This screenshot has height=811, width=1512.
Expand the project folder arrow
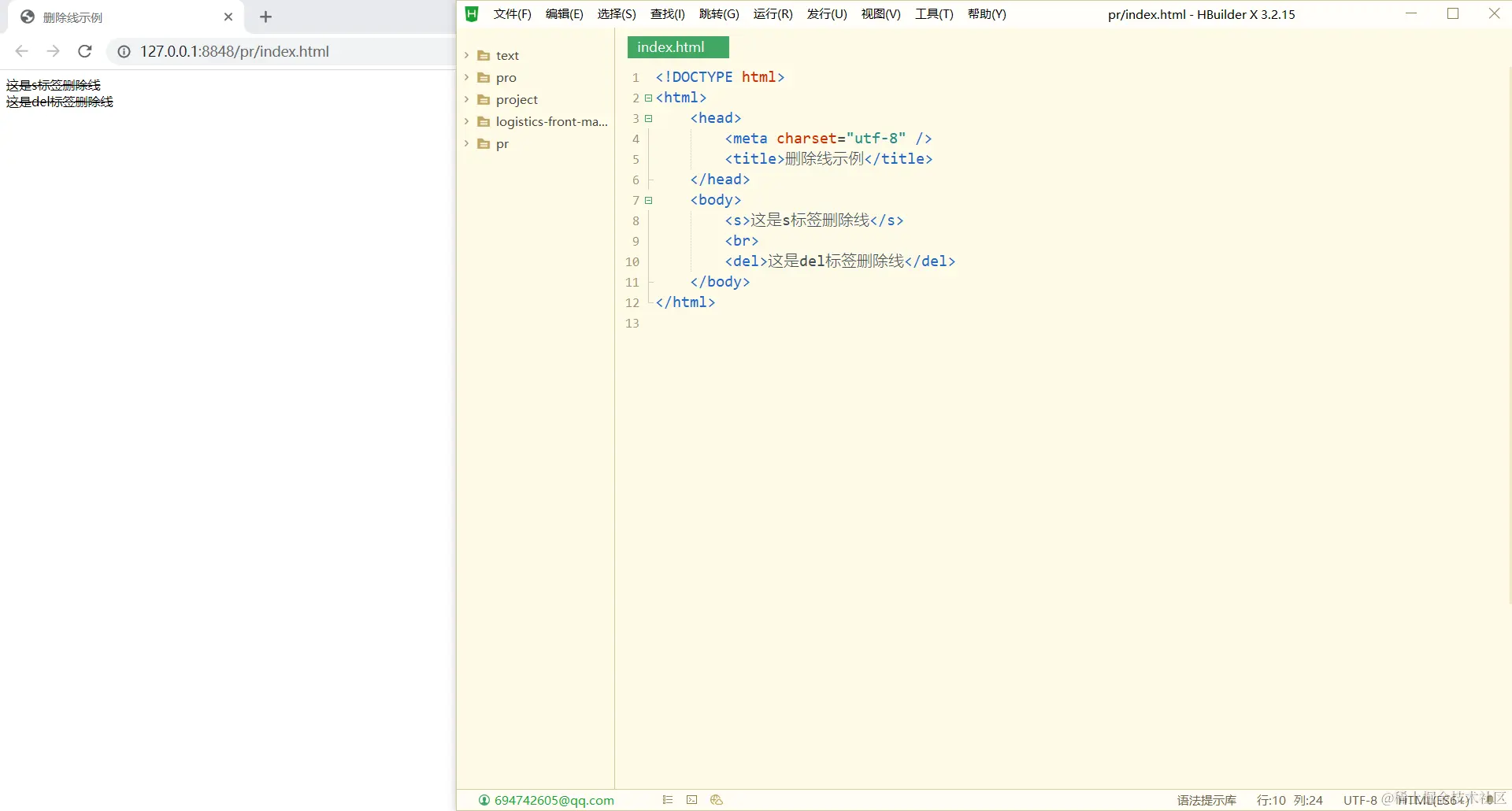coord(467,99)
